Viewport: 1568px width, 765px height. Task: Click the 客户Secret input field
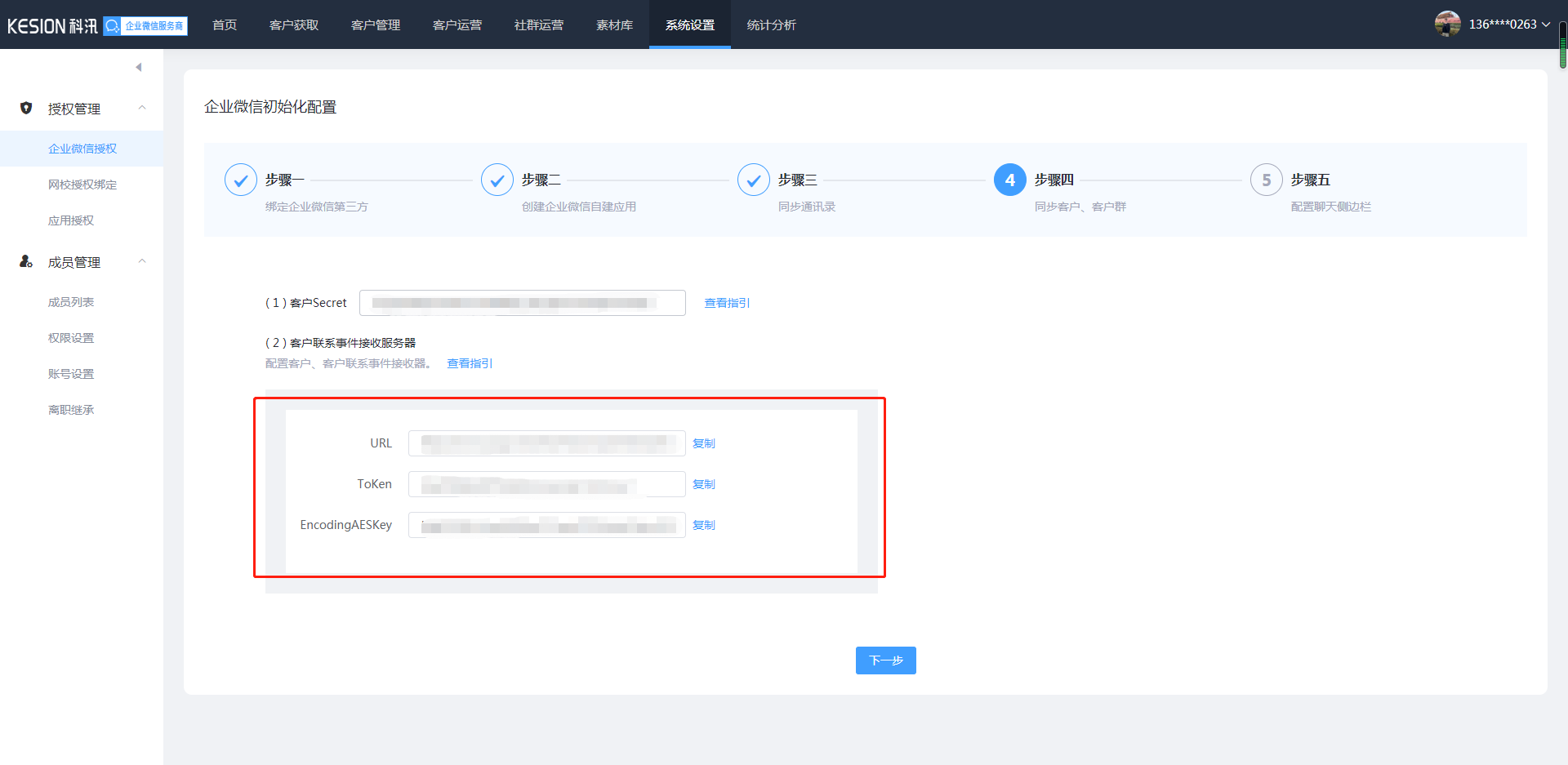522,303
